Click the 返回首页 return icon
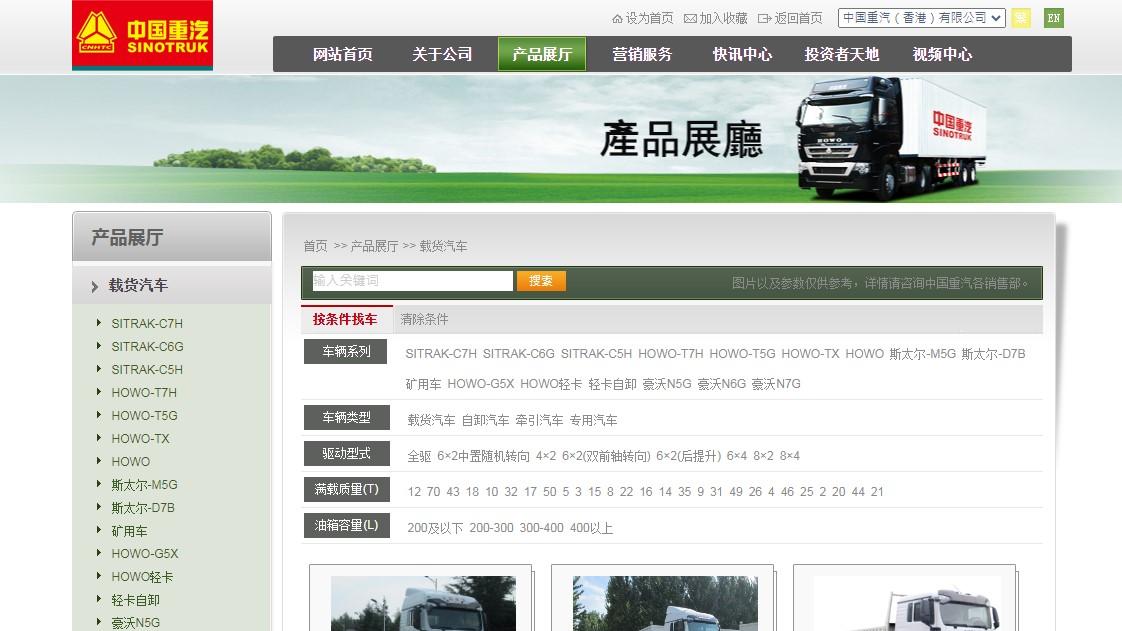Image resolution: width=1122 pixels, height=631 pixels. tap(765, 18)
